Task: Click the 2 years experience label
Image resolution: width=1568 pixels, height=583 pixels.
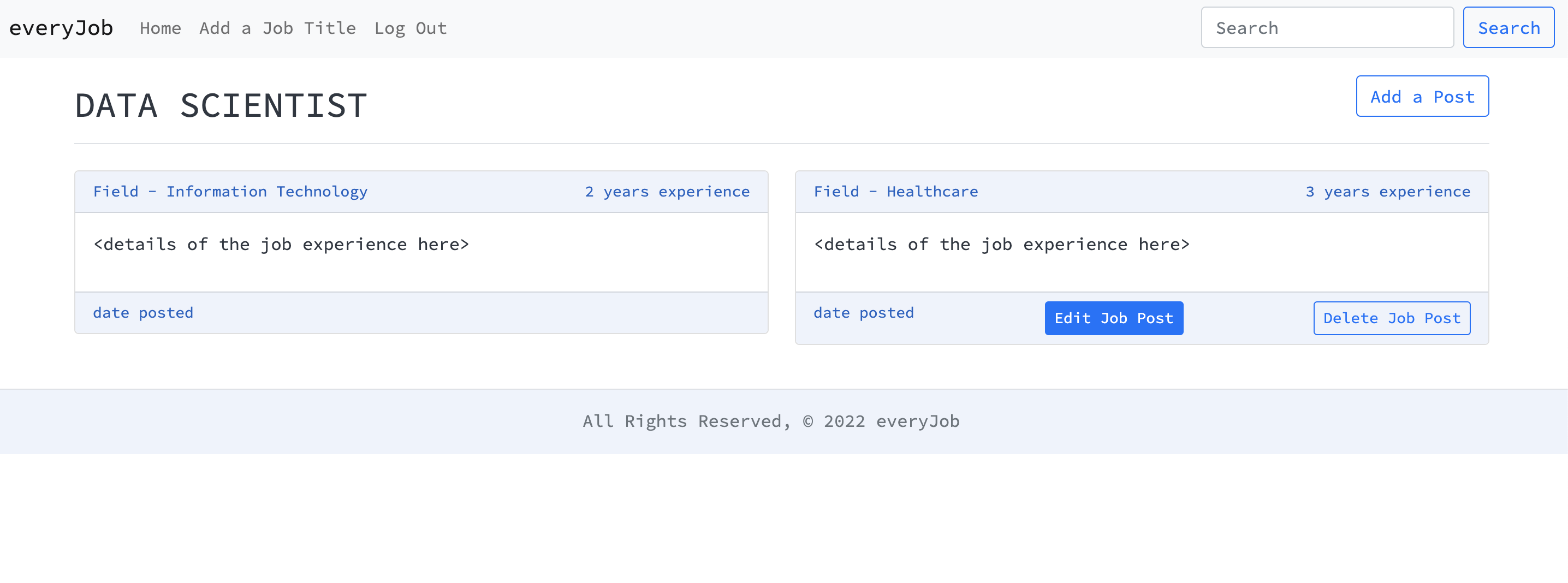Action: [x=667, y=192]
